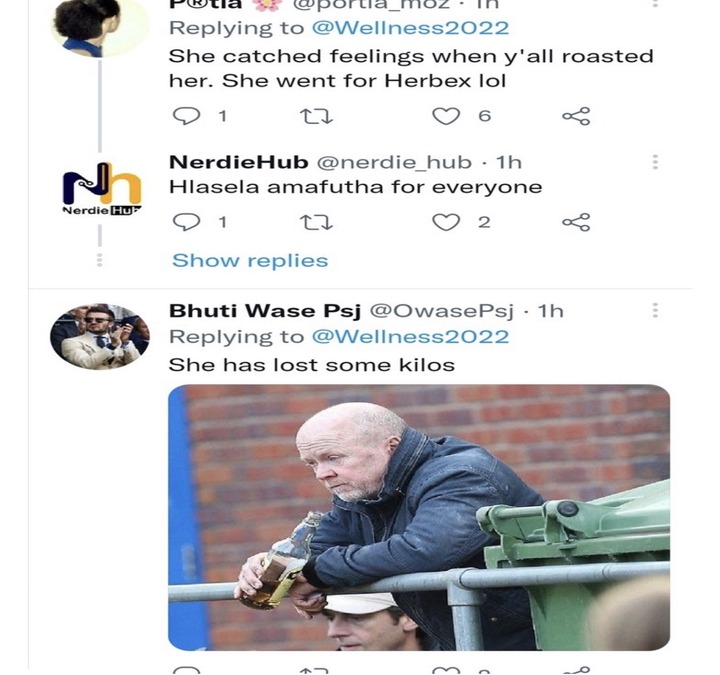Reply to NerdieHub's Hlasela amafutha tweet

[186, 222]
